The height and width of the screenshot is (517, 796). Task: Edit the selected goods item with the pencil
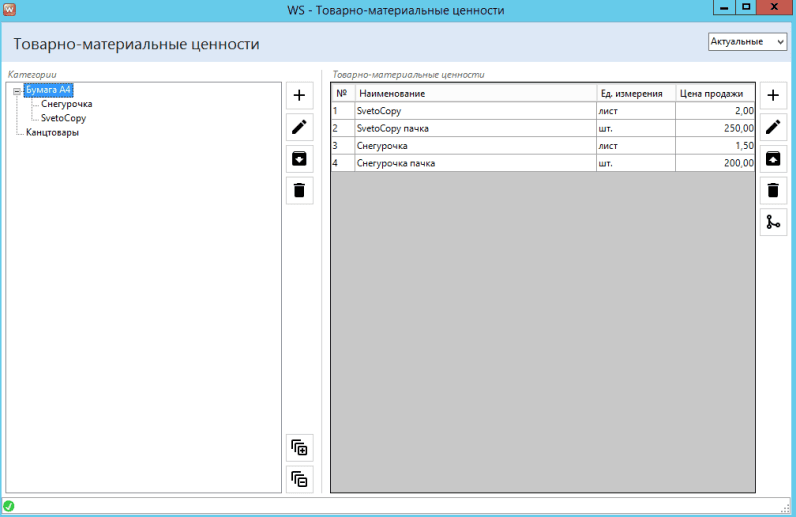773,127
